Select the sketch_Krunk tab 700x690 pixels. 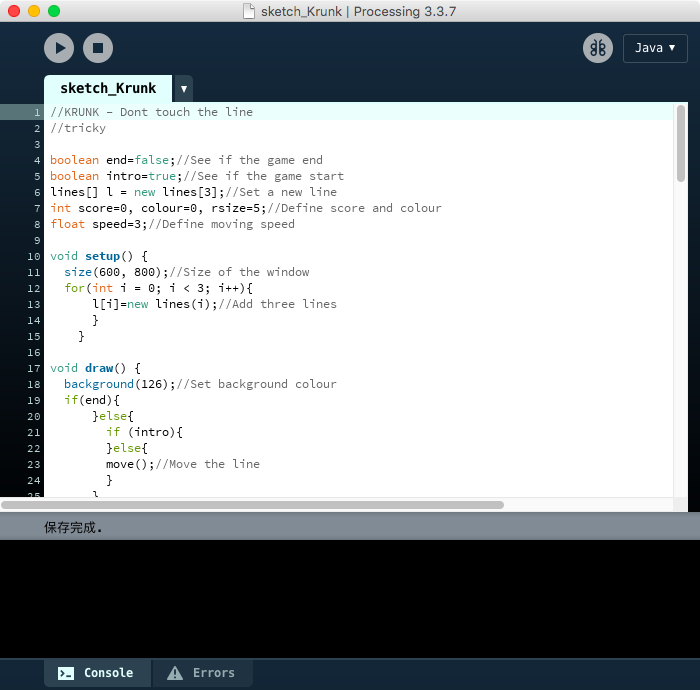[x=108, y=88]
